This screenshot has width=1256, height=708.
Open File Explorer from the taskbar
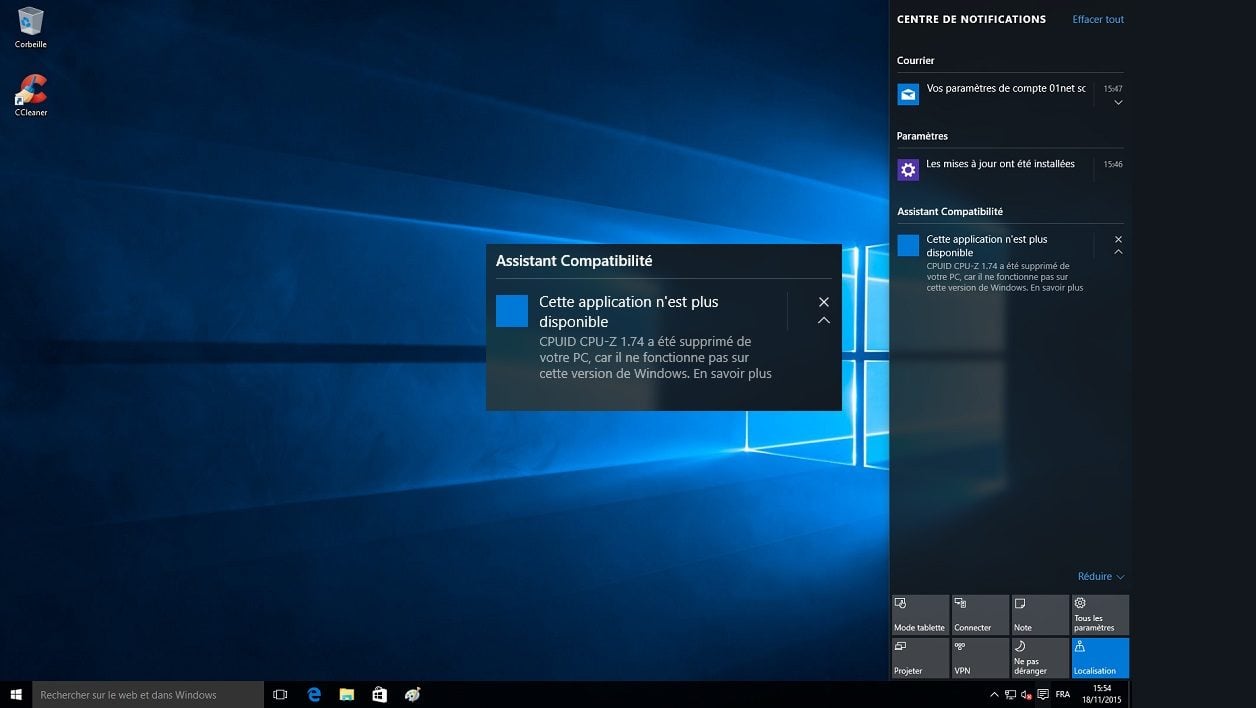pos(347,694)
